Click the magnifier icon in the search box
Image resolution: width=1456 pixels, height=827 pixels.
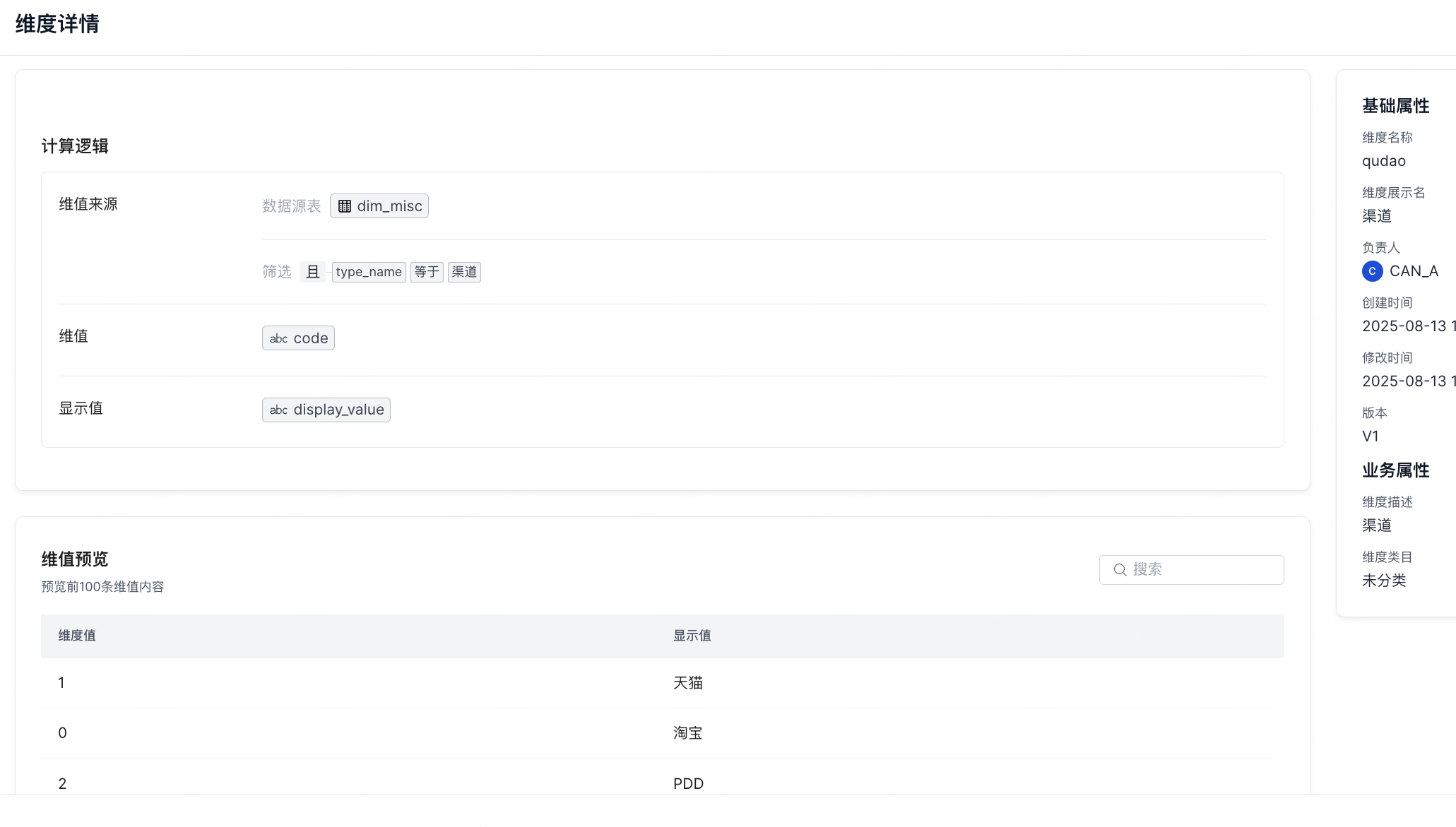pos(1120,570)
